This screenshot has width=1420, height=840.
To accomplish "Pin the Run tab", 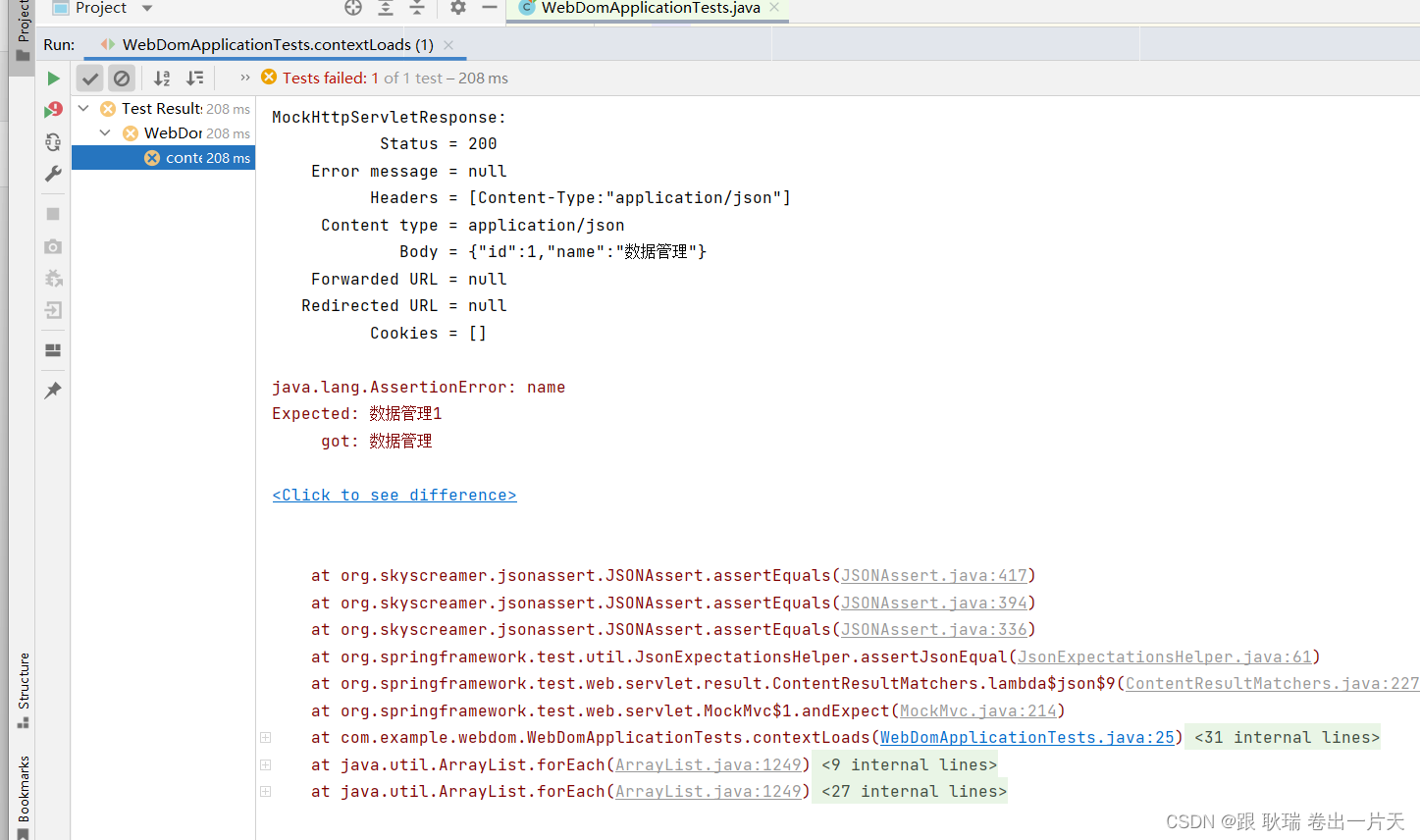I will point(53,391).
